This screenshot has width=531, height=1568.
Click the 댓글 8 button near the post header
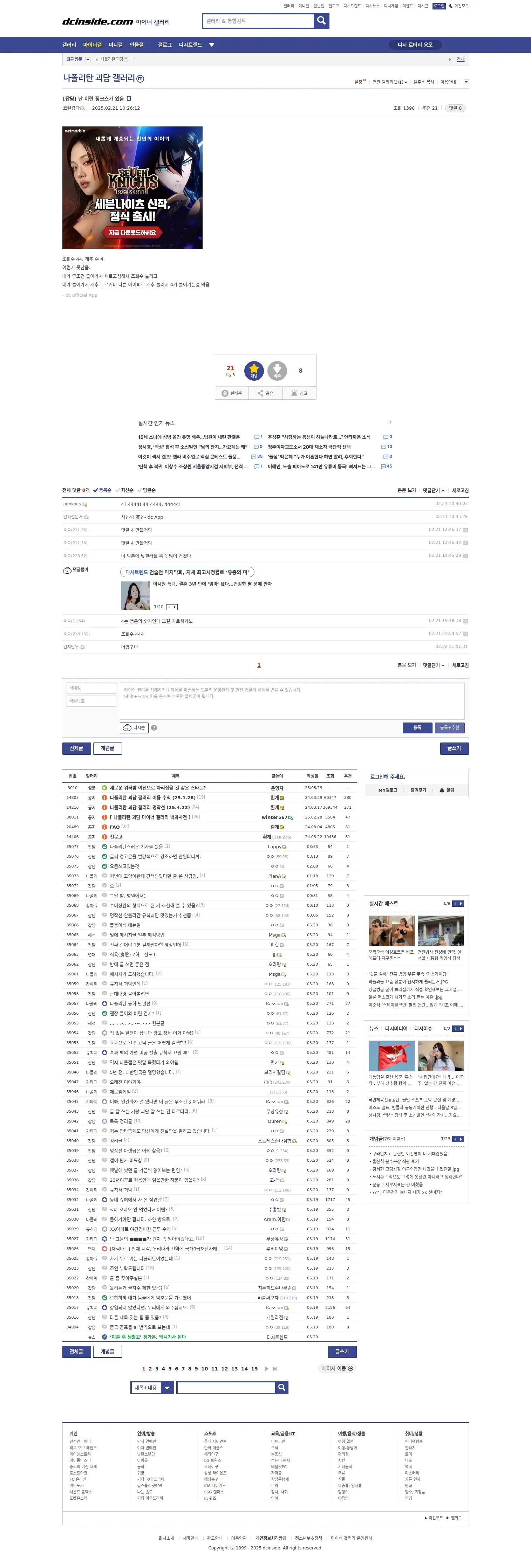point(455,108)
